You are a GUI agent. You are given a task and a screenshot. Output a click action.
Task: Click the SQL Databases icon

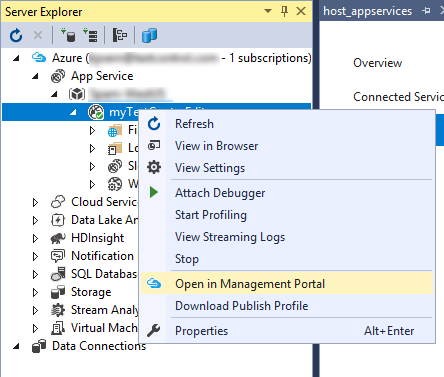(58, 274)
